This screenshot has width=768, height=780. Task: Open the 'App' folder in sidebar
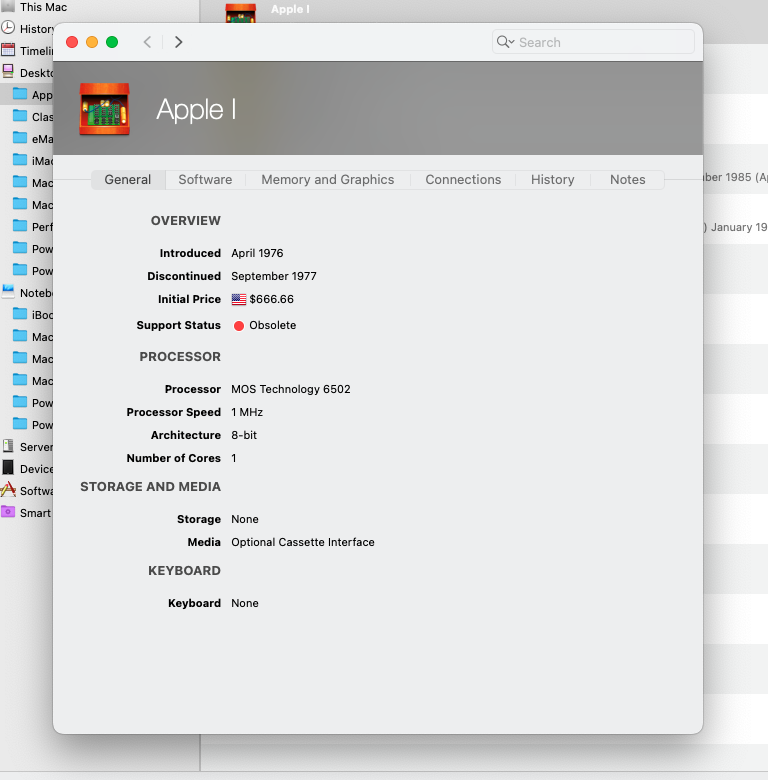coord(33,95)
